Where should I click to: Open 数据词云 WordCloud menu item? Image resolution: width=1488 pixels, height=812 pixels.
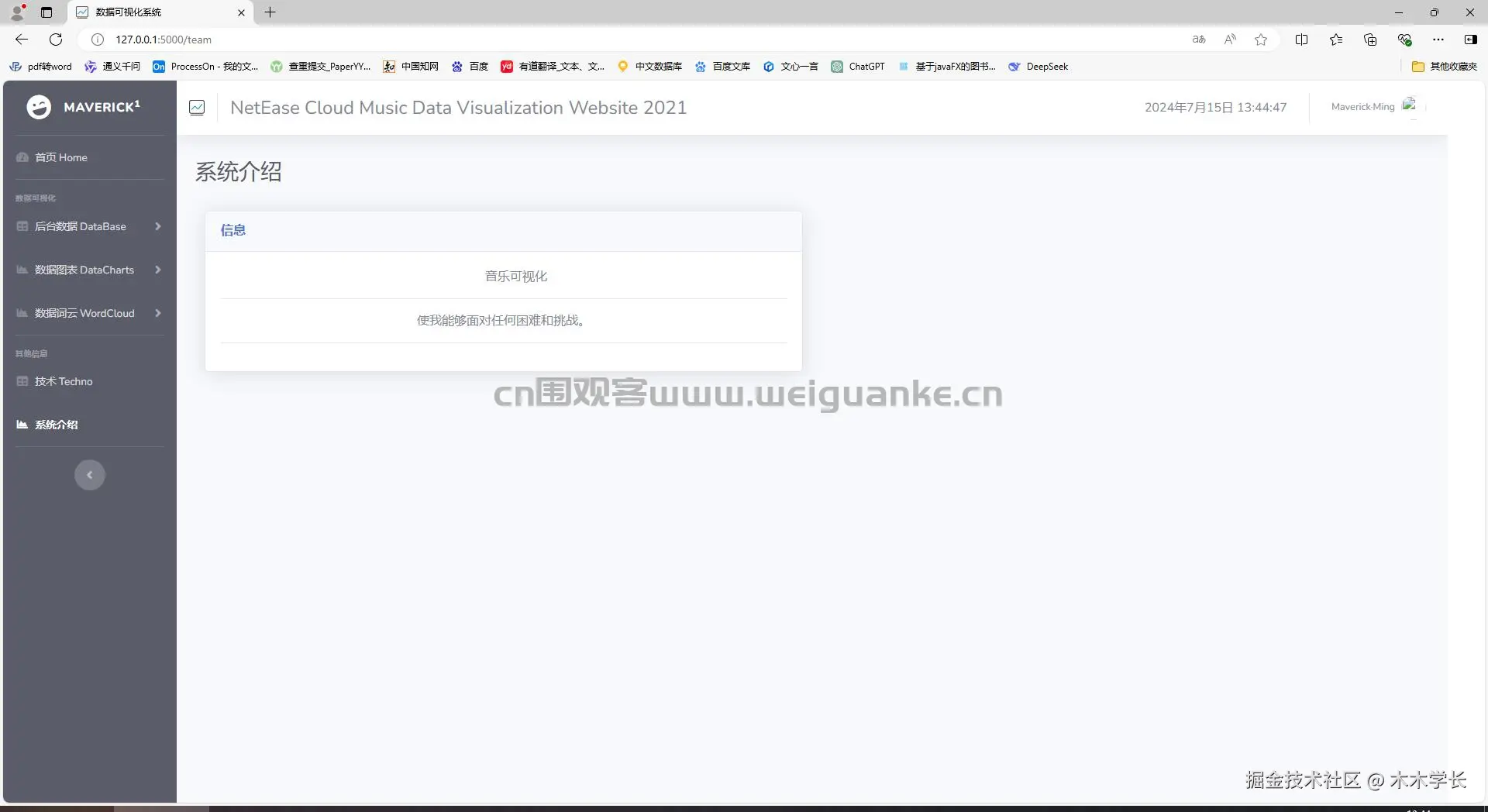[x=84, y=313]
